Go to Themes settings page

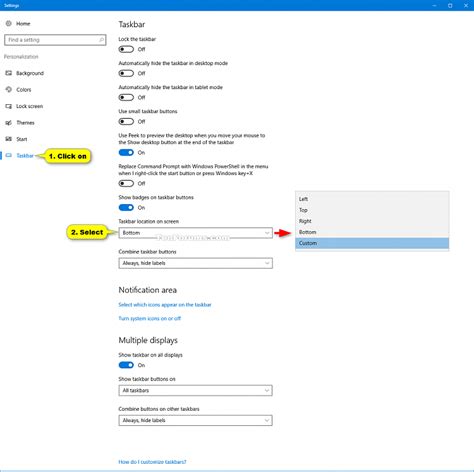coord(25,123)
